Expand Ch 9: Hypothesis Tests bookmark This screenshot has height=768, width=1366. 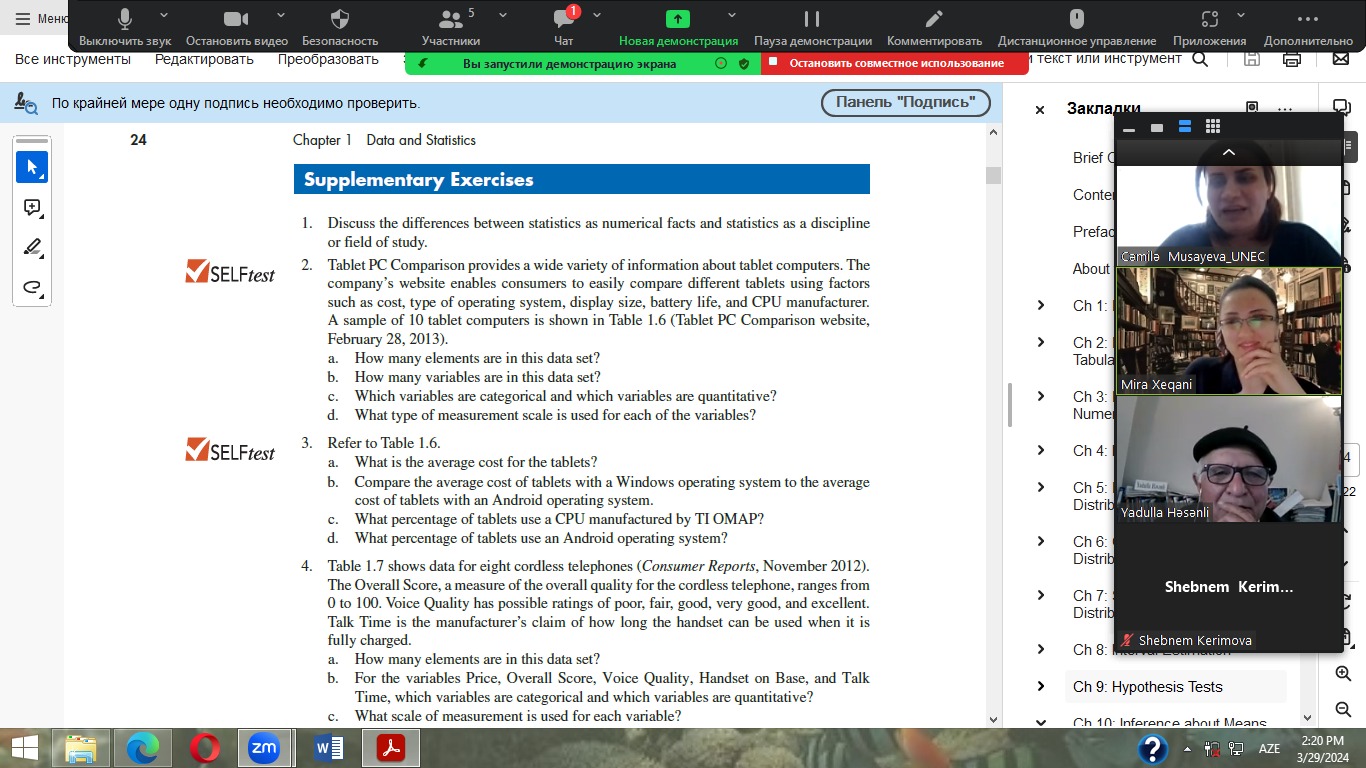1041,687
